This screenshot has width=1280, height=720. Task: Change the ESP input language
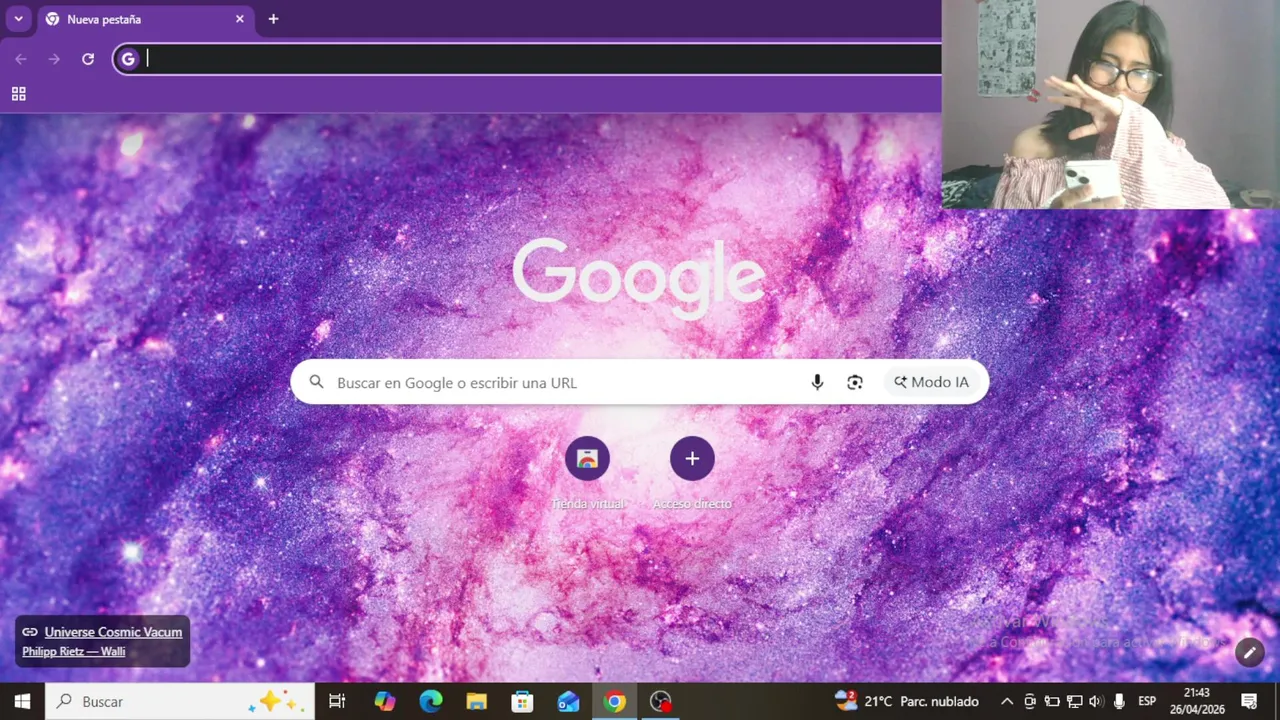tap(1147, 702)
